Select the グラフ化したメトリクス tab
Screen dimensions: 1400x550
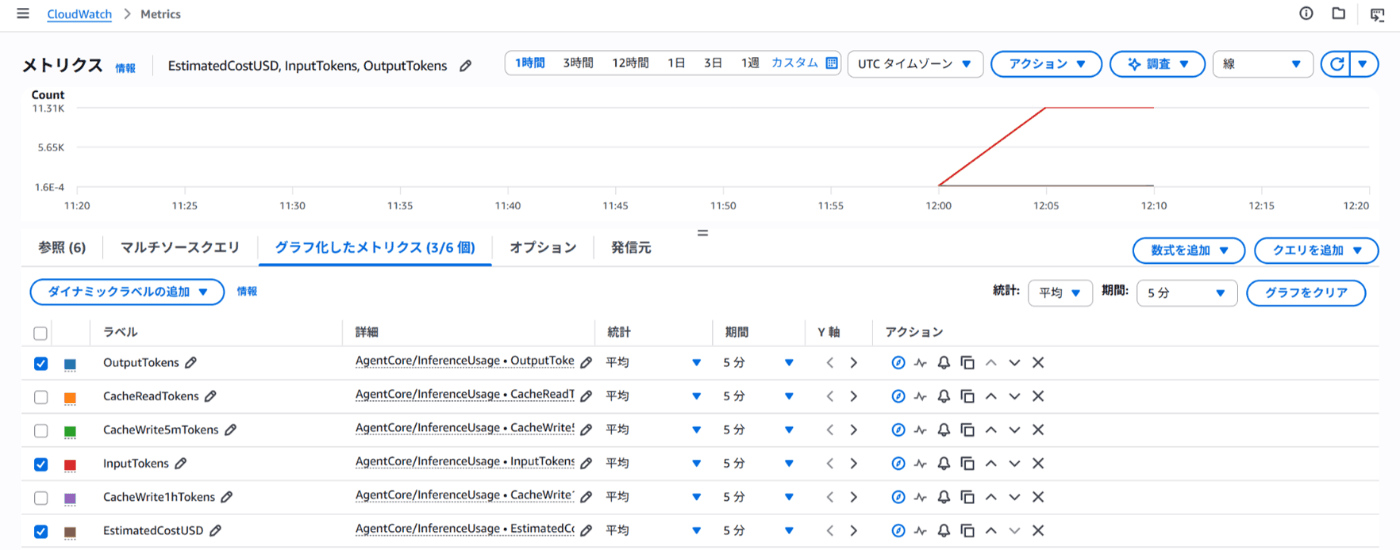pyautogui.click(x=375, y=247)
